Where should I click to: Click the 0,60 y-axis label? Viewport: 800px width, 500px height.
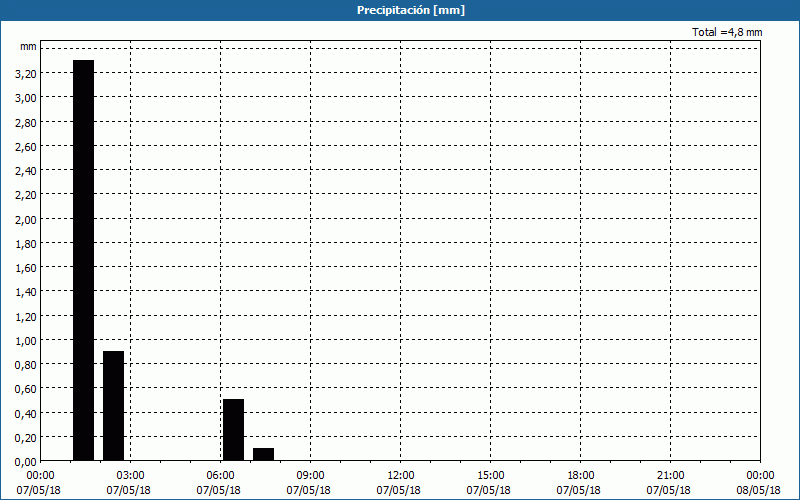tap(26, 389)
